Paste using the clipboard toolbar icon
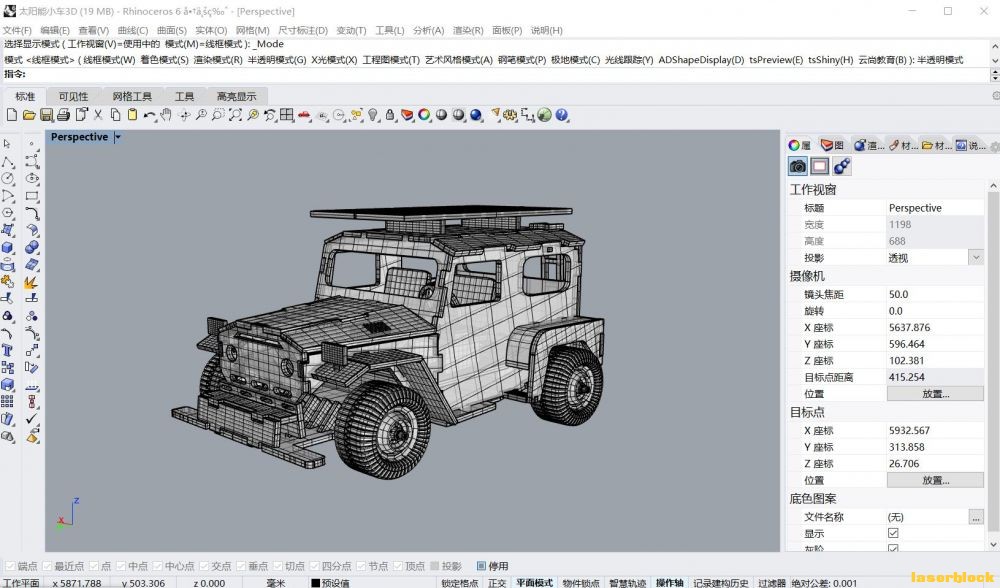 click(133, 115)
